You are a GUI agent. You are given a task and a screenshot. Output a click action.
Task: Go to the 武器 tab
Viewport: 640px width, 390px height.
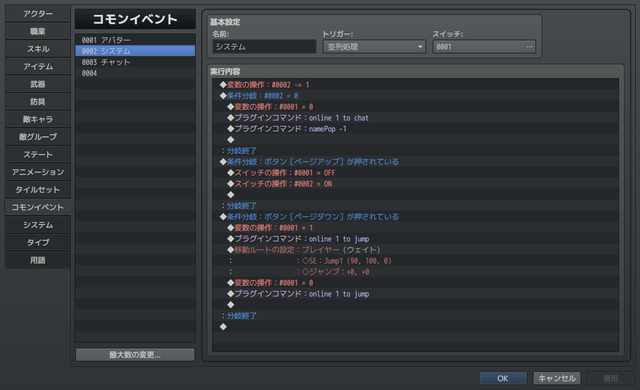click(38, 84)
